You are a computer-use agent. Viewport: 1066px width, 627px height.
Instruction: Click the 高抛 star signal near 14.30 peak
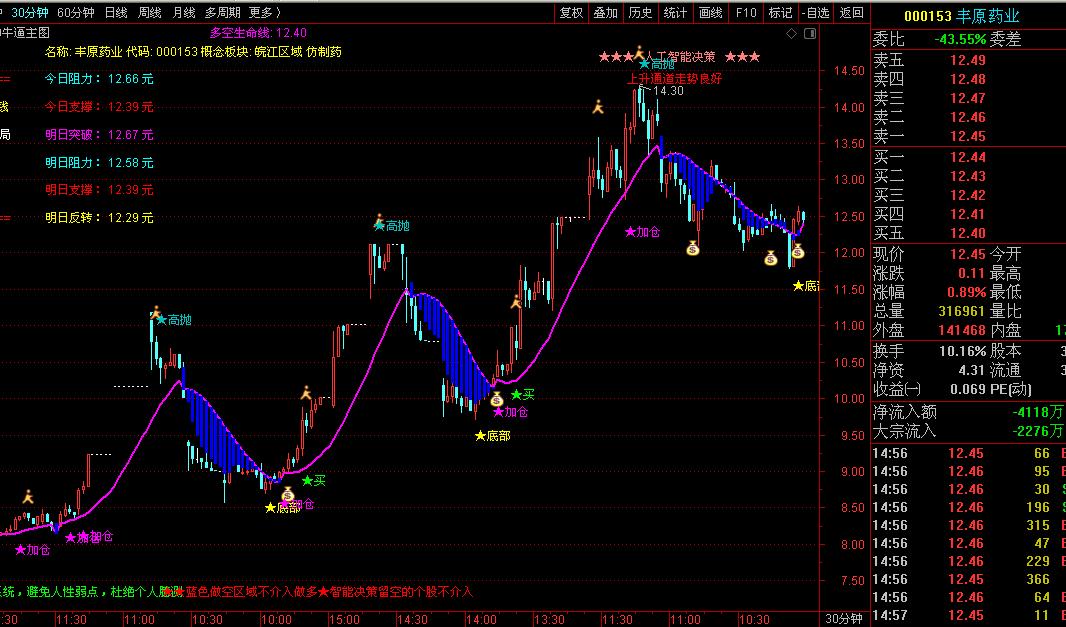point(657,65)
